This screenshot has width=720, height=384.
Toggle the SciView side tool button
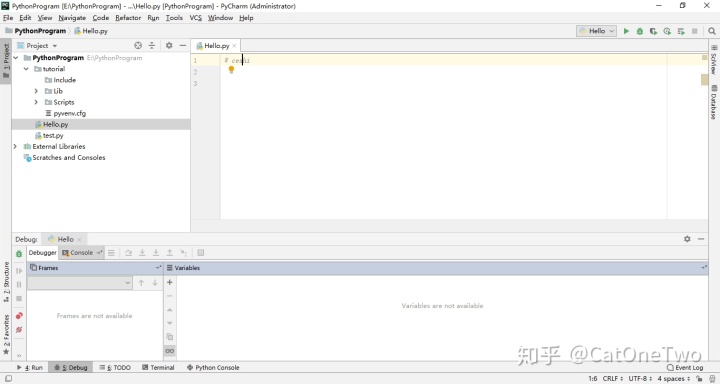click(714, 60)
